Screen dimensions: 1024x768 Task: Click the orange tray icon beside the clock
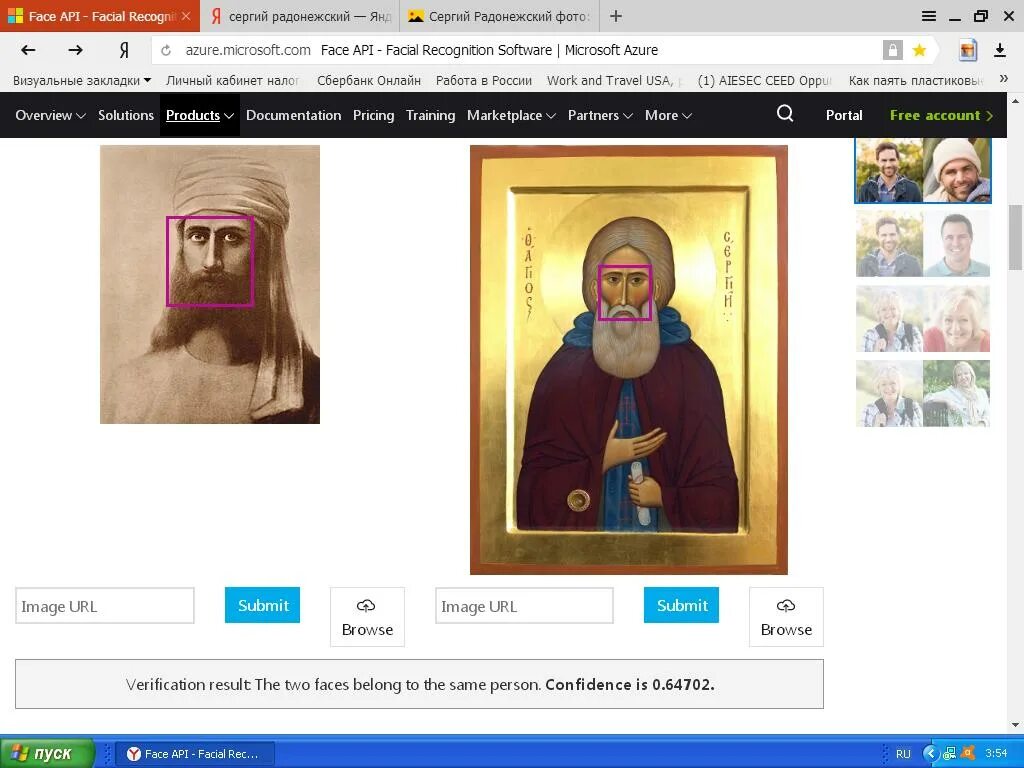click(x=968, y=754)
